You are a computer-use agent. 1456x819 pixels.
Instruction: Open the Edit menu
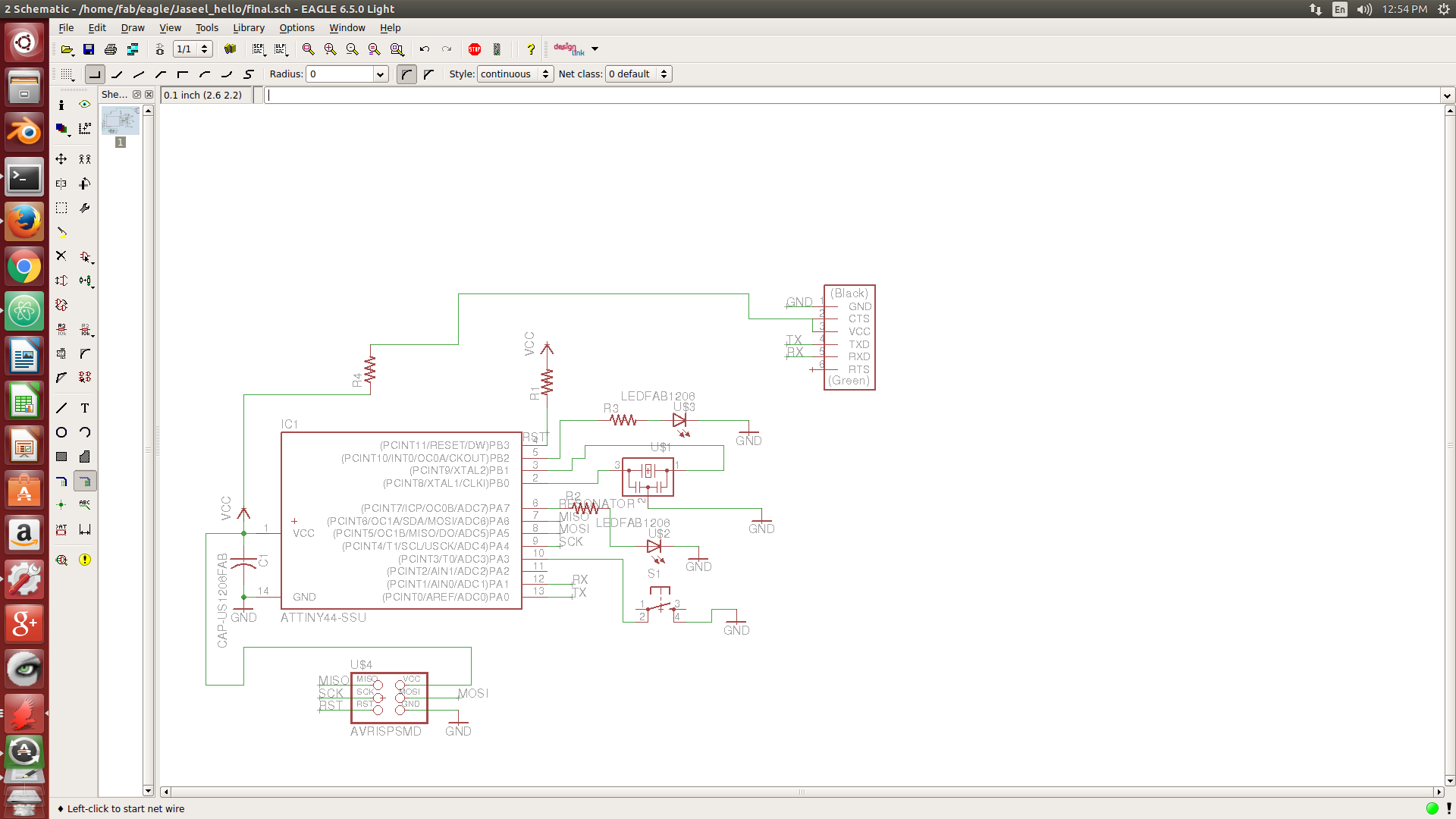coord(97,28)
